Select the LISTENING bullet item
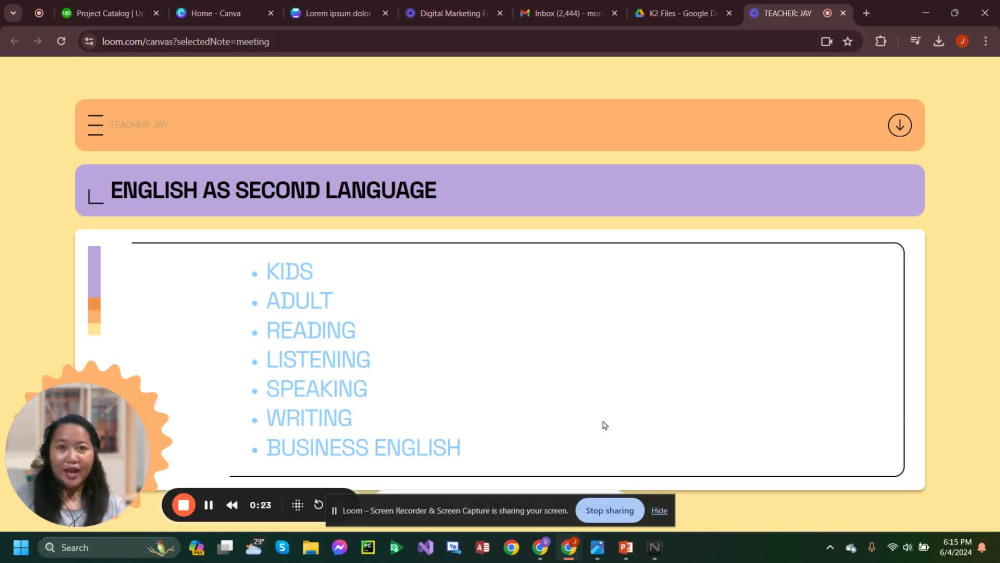The height and width of the screenshot is (563, 1000). click(x=318, y=360)
